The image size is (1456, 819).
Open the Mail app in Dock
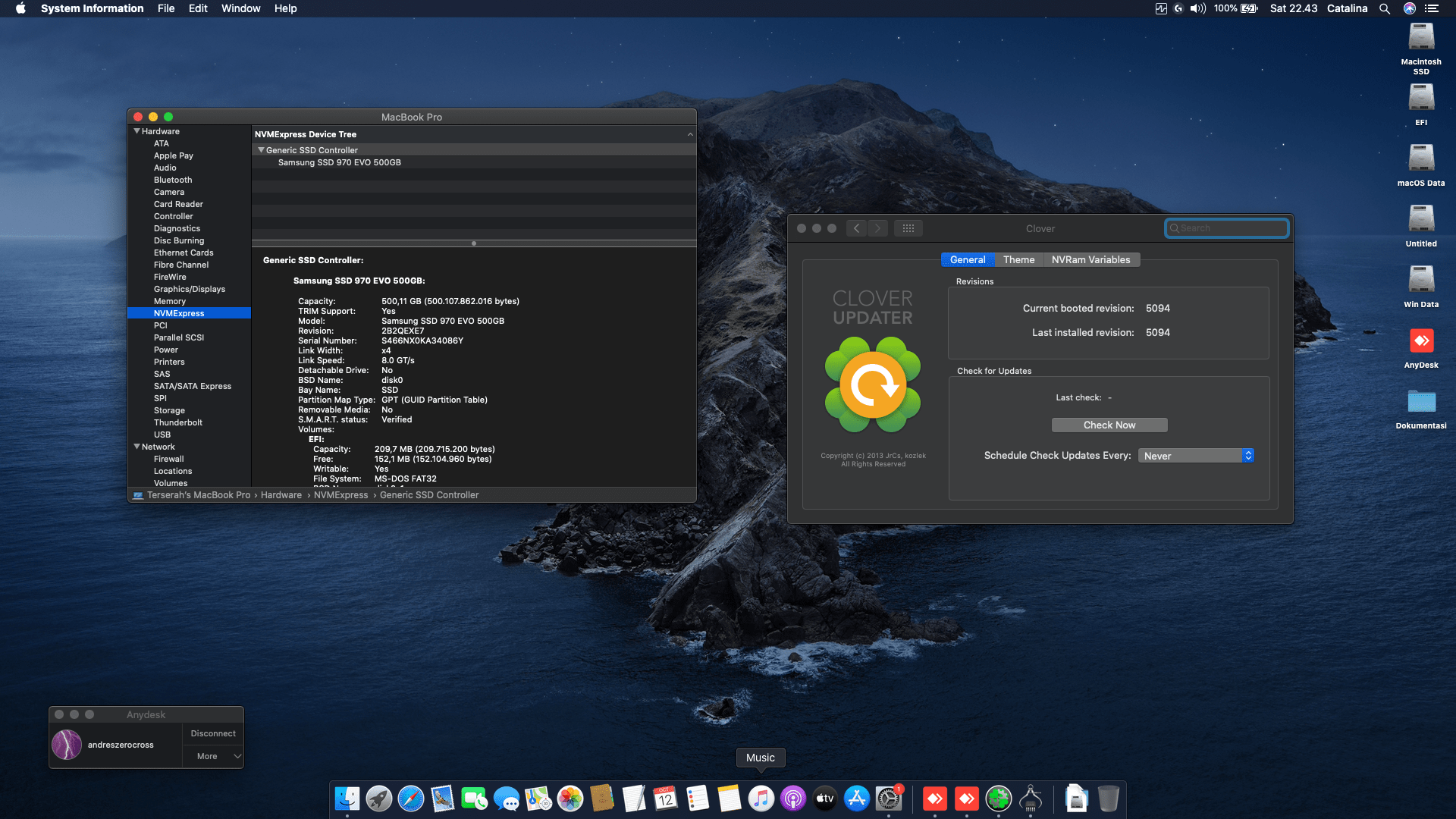click(443, 799)
